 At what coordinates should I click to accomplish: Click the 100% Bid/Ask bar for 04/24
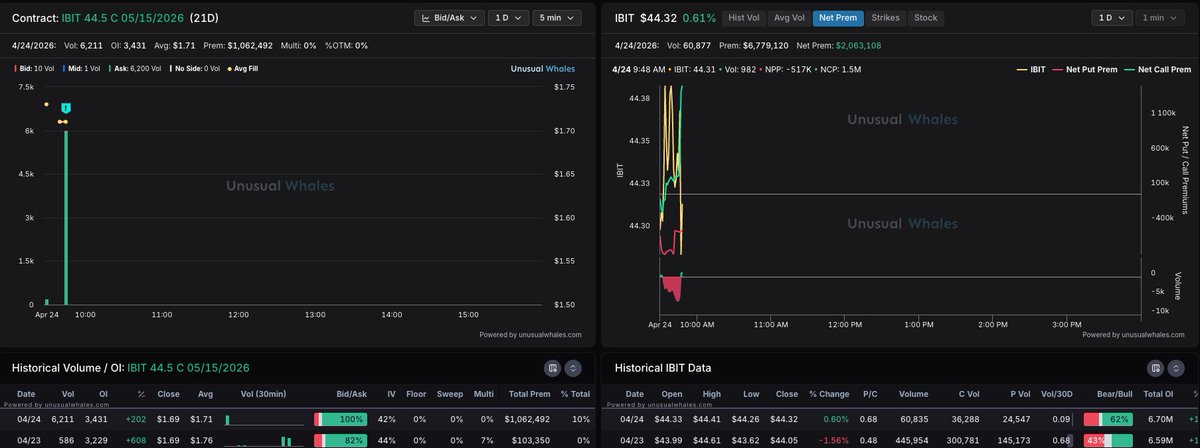pos(341,419)
